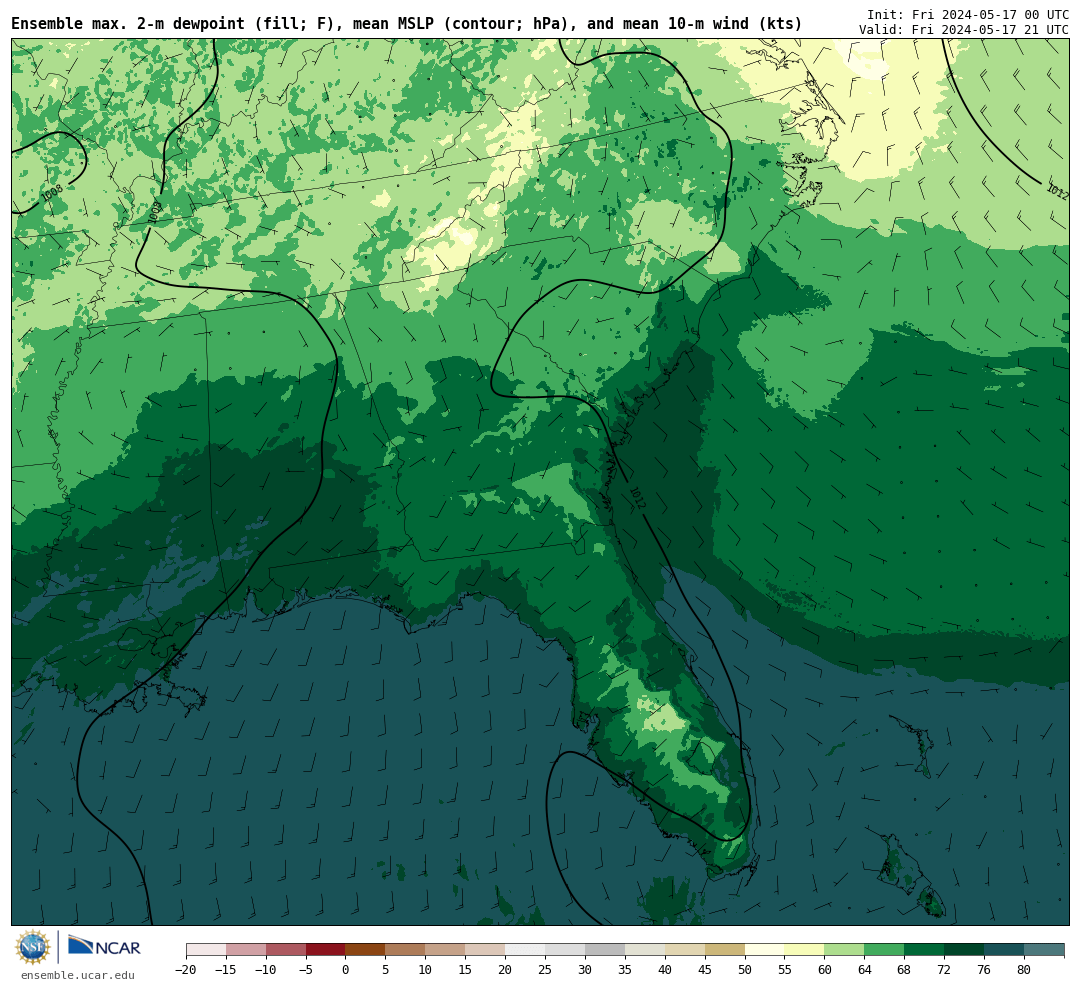Click the colorbar tick label 60

825,969
